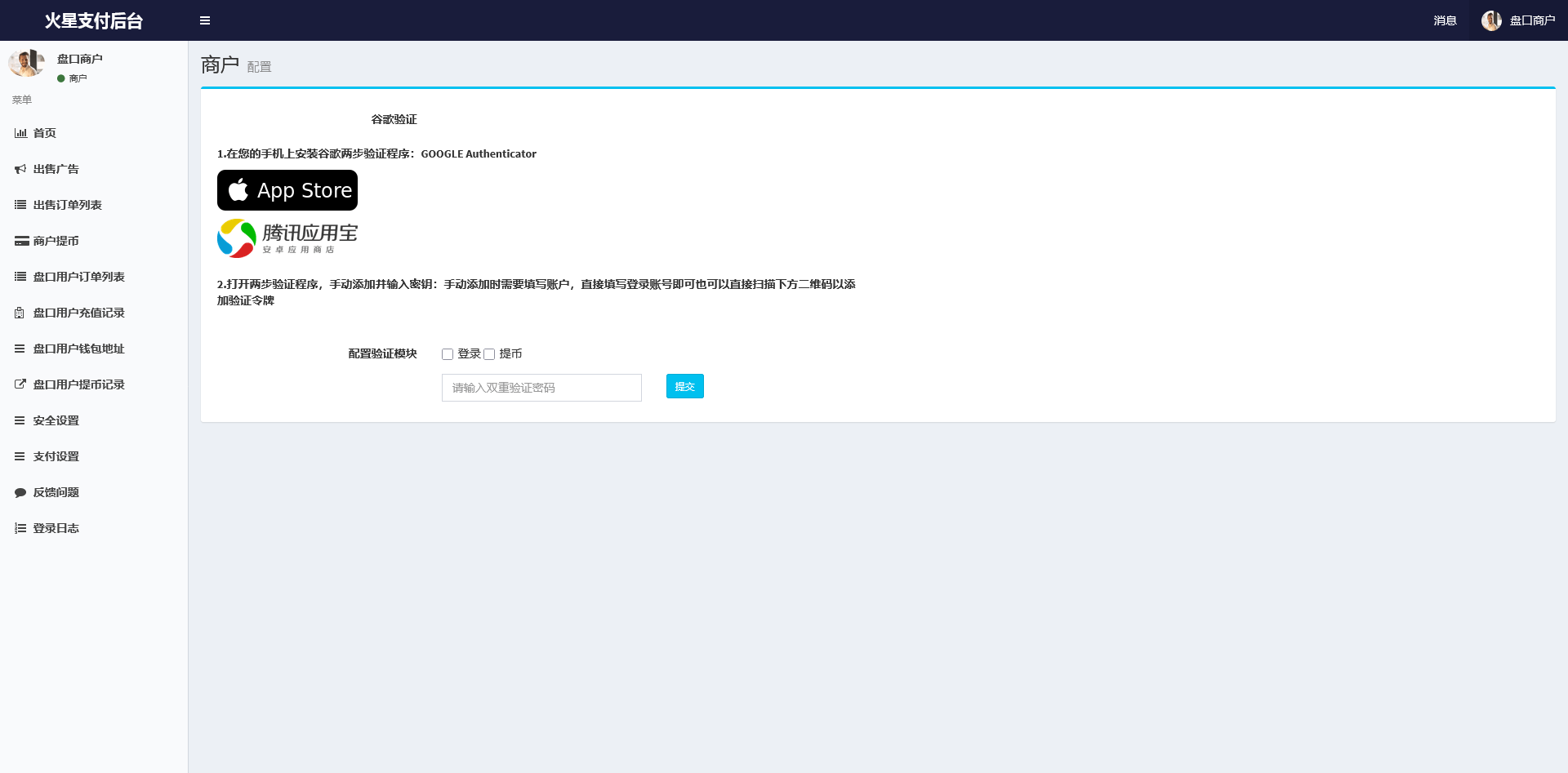Viewport: 1568px width, 773px height.
Task: Click the 登录日志 log icon
Action: pyautogui.click(x=20, y=528)
